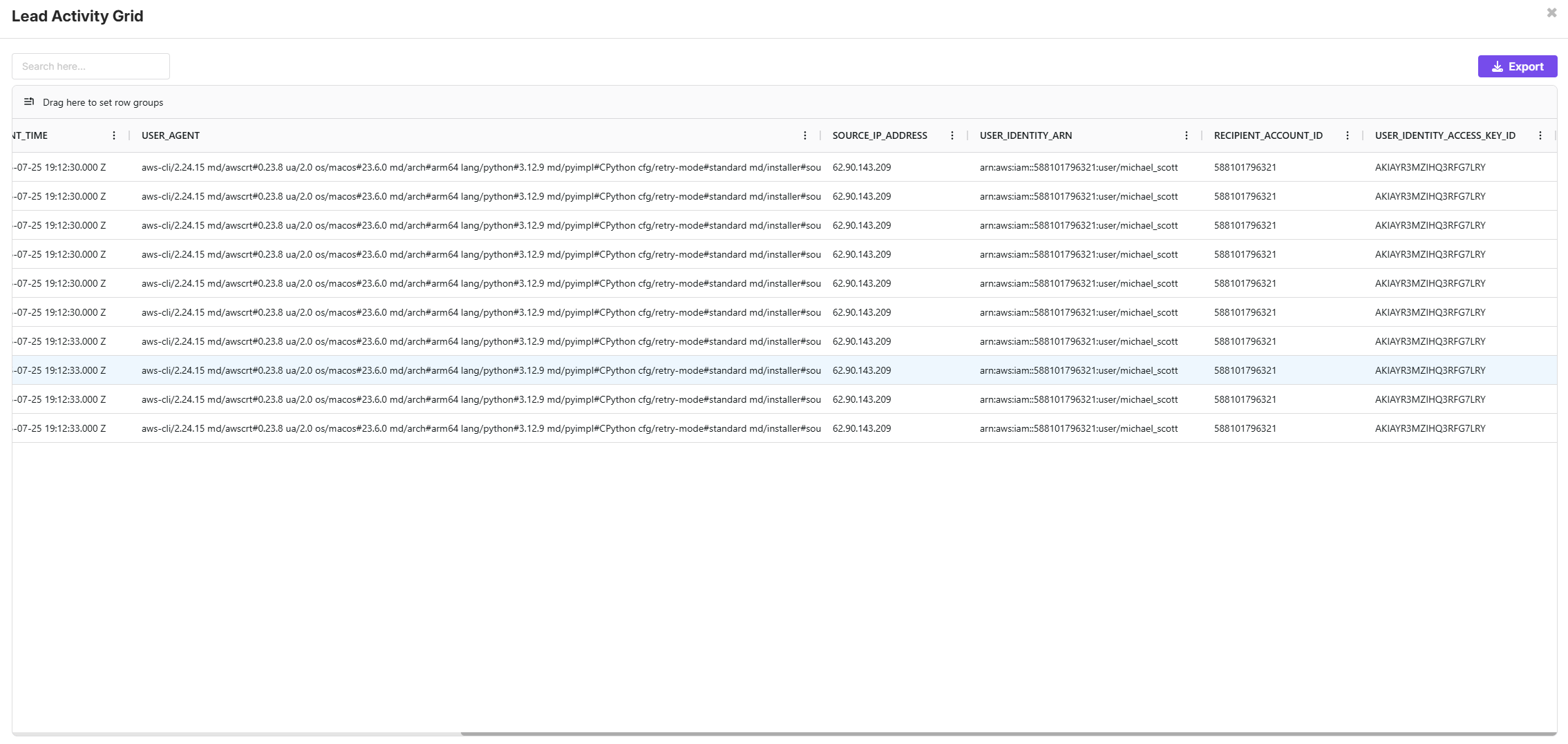Open the RECIPIENT_ACCOUNT_ID column menu icon

click(x=1347, y=135)
